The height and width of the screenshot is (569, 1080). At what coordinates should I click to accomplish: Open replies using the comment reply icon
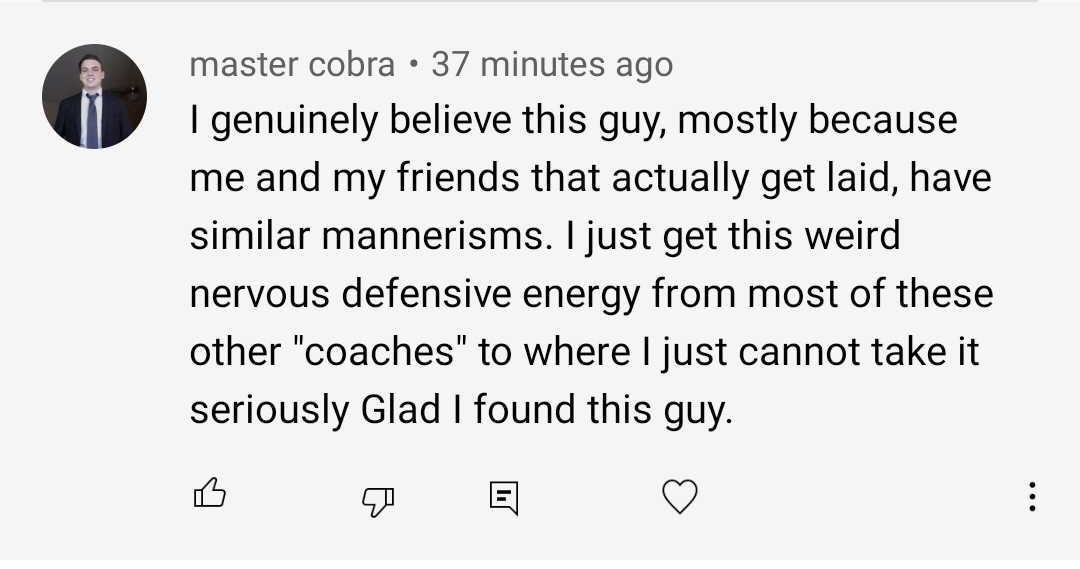point(503,497)
